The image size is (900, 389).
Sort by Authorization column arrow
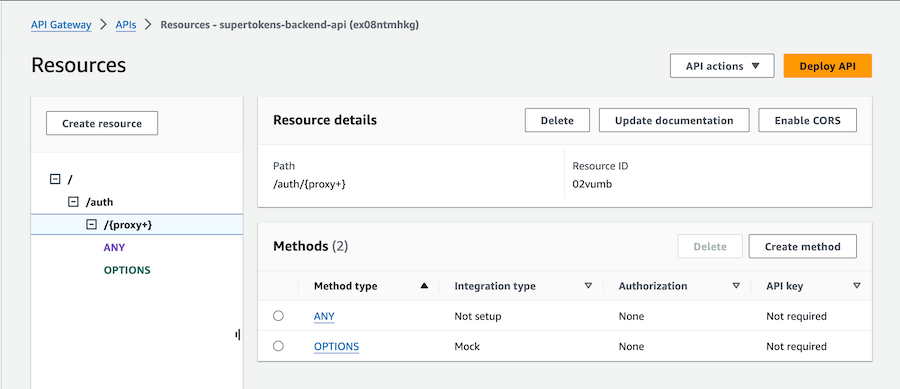[736, 286]
